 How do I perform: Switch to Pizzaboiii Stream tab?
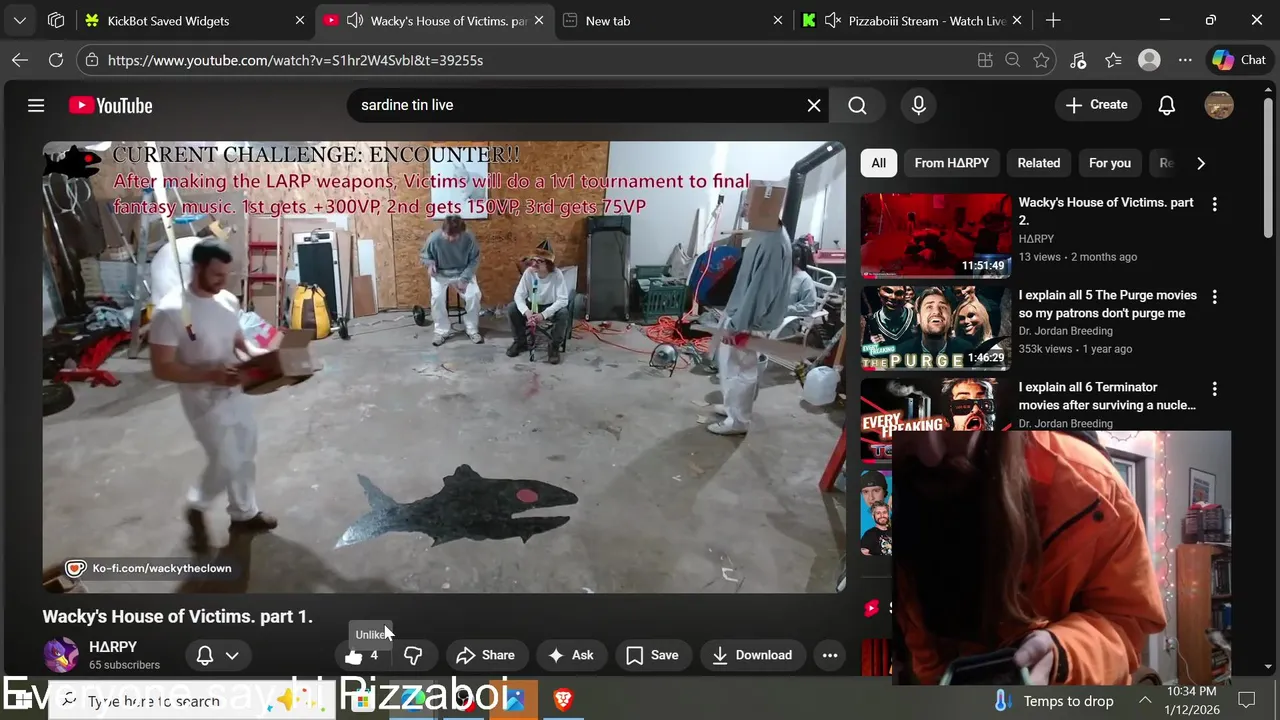[x=912, y=20]
